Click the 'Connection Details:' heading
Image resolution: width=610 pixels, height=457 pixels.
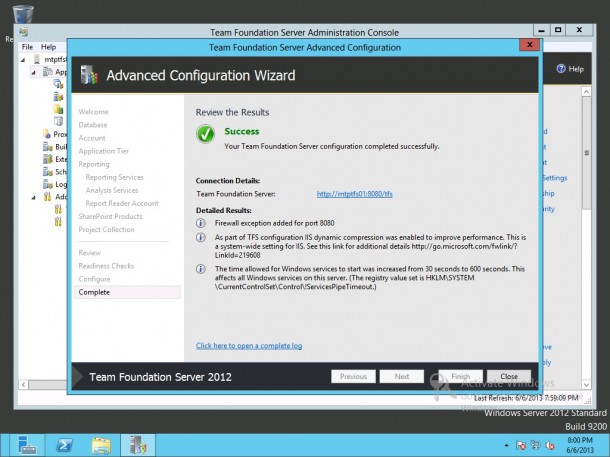coord(228,180)
